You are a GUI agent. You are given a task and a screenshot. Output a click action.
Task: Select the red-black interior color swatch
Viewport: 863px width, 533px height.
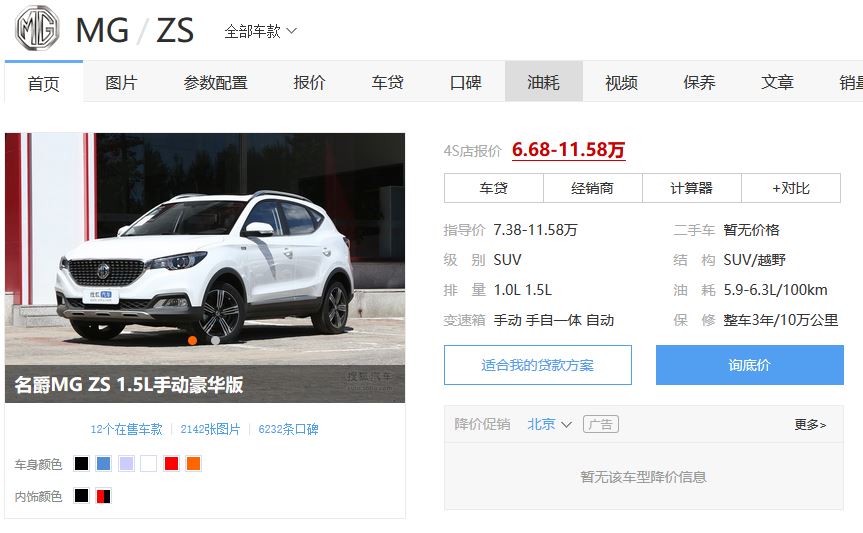click(x=103, y=496)
